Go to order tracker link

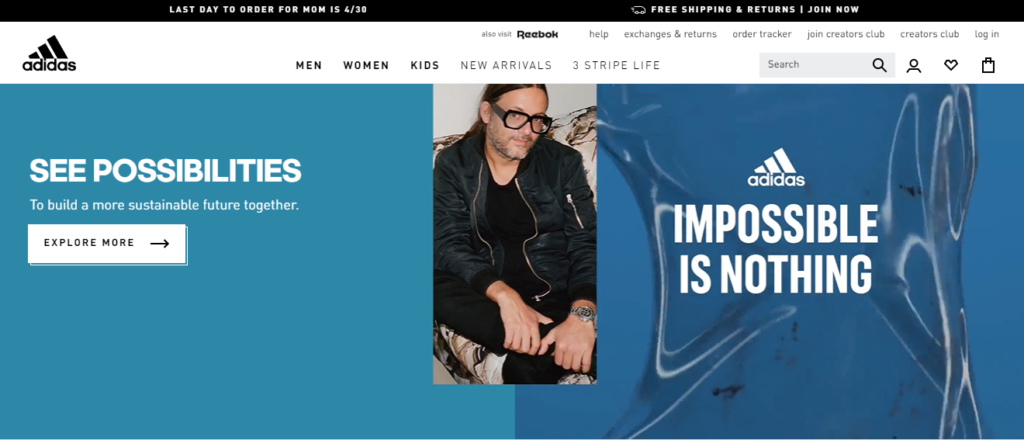(x=761, y=34)
